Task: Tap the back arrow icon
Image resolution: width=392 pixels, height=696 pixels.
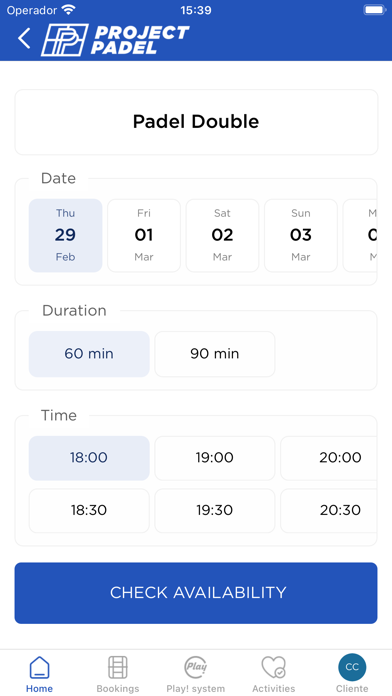Action: pyautogui.click(x=24, y=38)
